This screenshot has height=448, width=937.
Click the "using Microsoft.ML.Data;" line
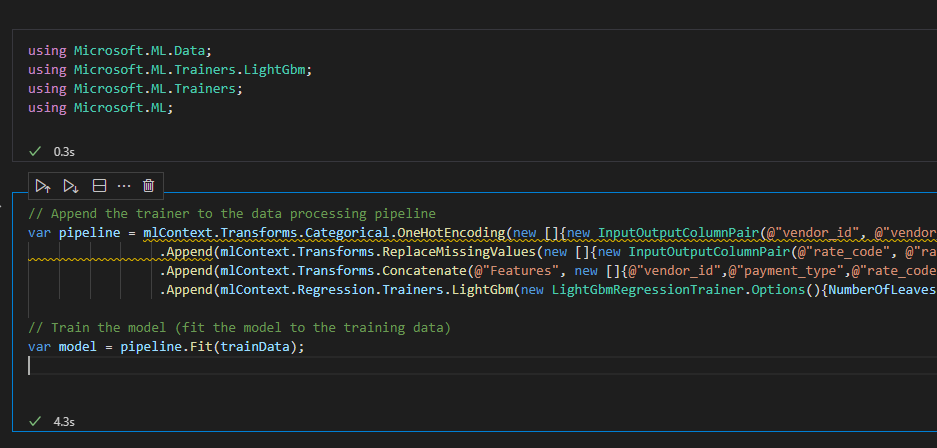point(120,50)
